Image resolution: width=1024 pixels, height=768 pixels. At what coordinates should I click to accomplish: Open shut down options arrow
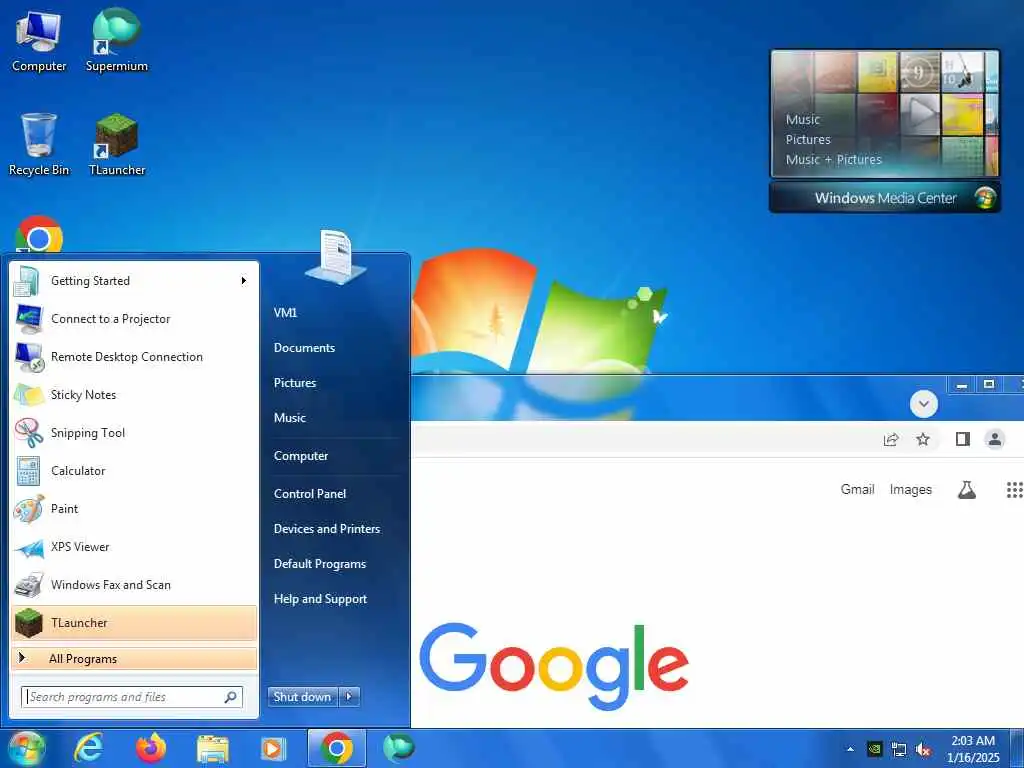click(349, 697)
